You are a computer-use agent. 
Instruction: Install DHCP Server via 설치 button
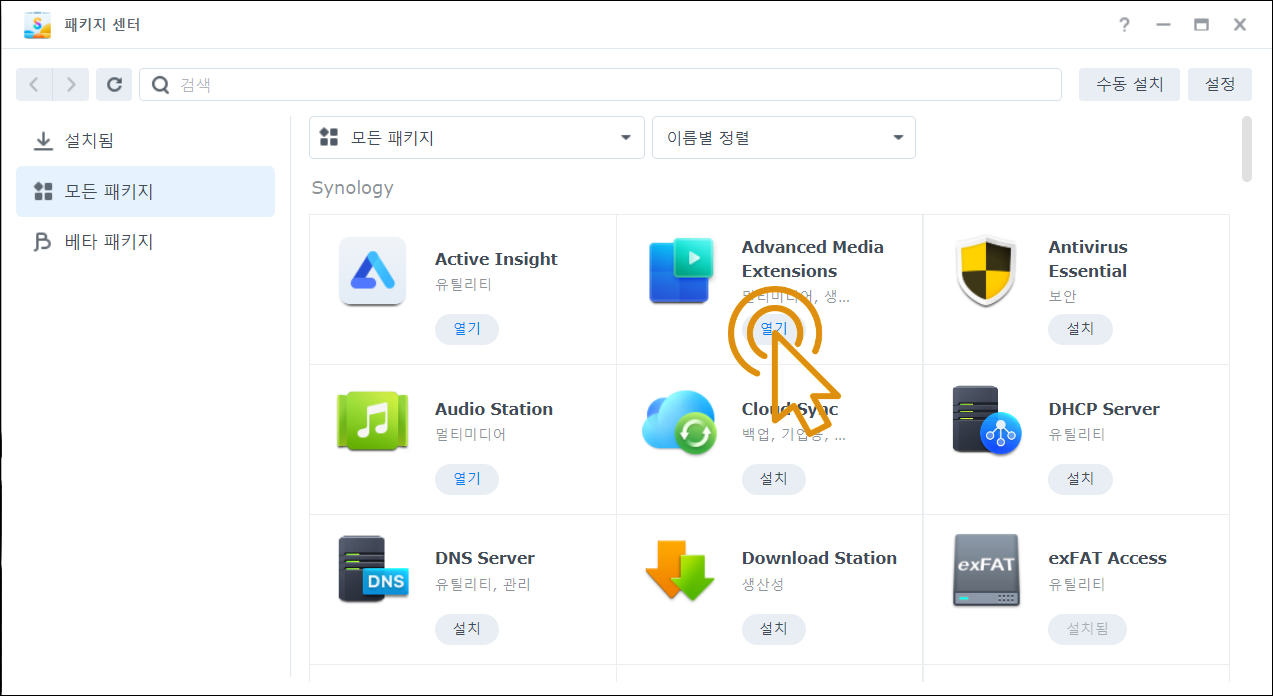pos(1080,479)
